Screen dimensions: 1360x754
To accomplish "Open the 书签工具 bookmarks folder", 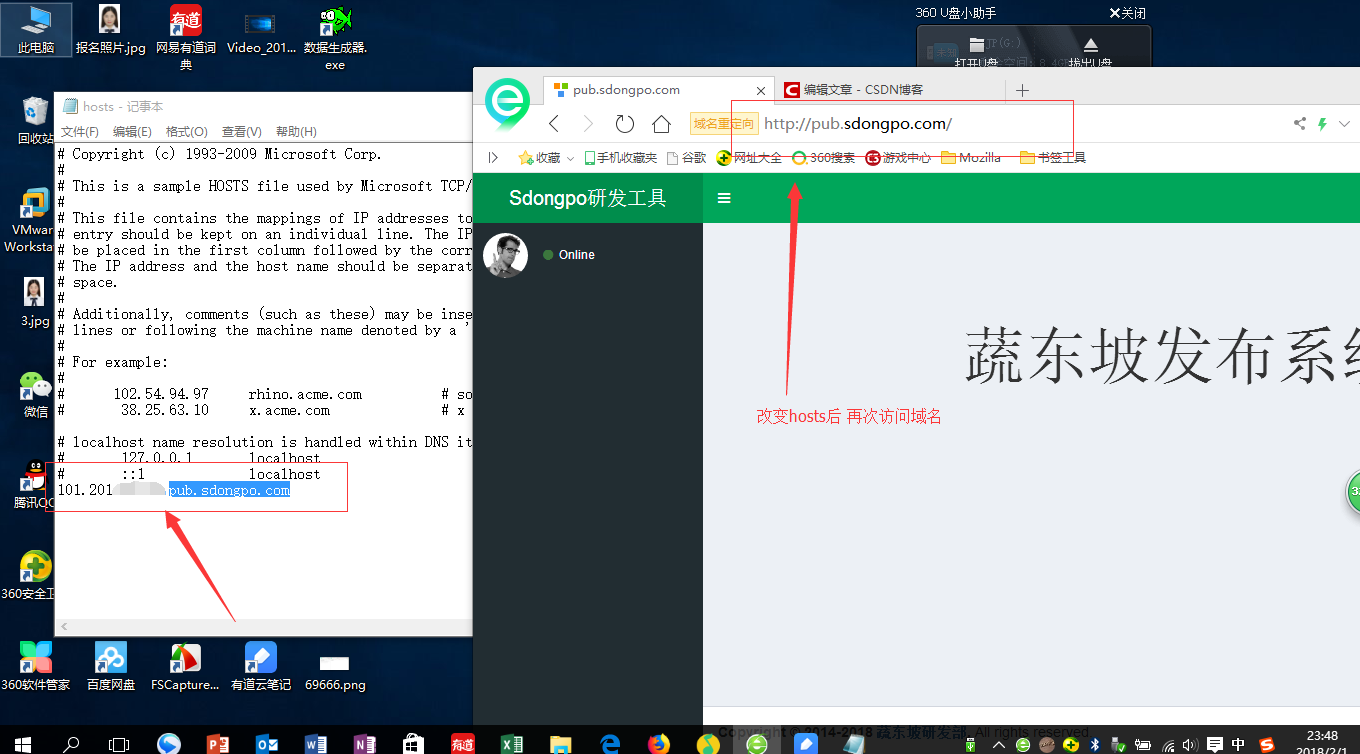I will coord(1052,157).
